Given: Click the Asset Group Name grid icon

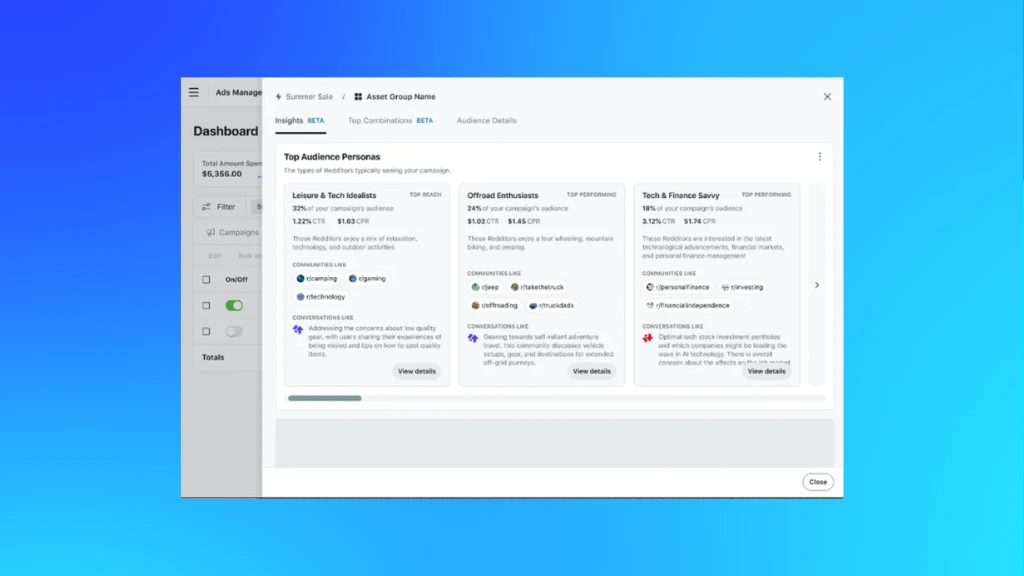Looking at the screenshot, I should click(358, 97).
